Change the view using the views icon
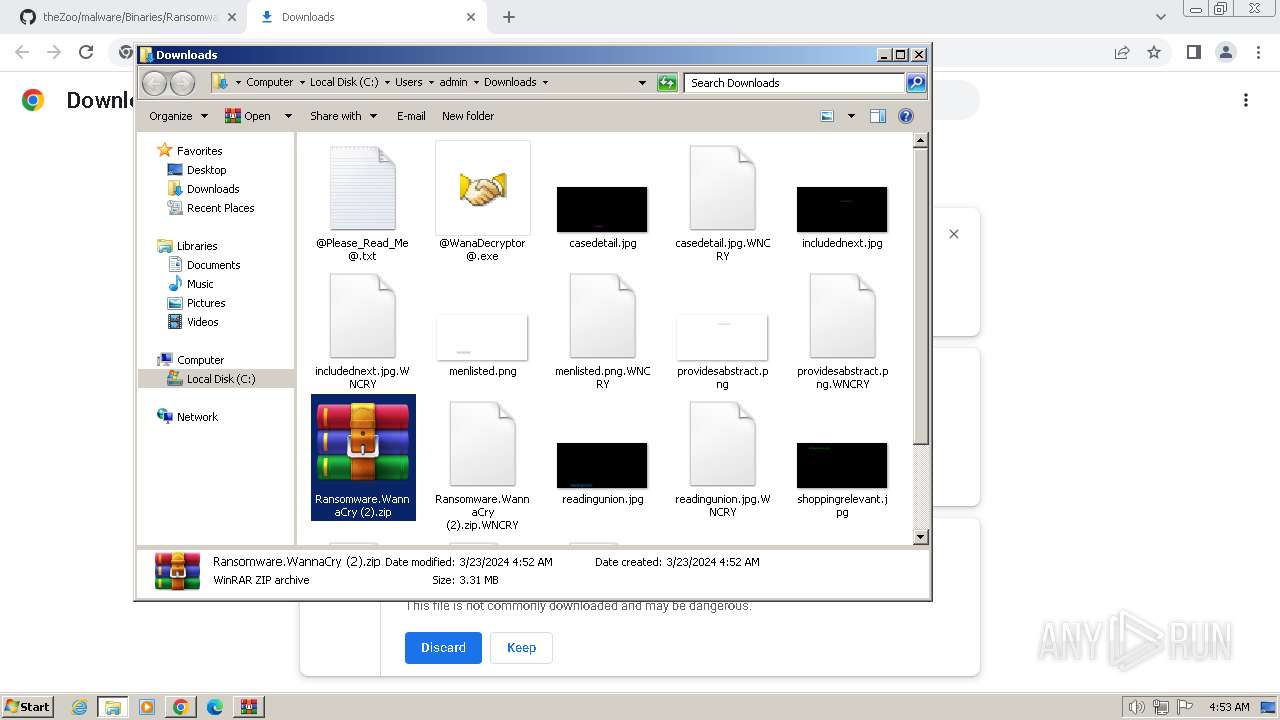Screen dimensions: 1280x720 tap(827, 116)
